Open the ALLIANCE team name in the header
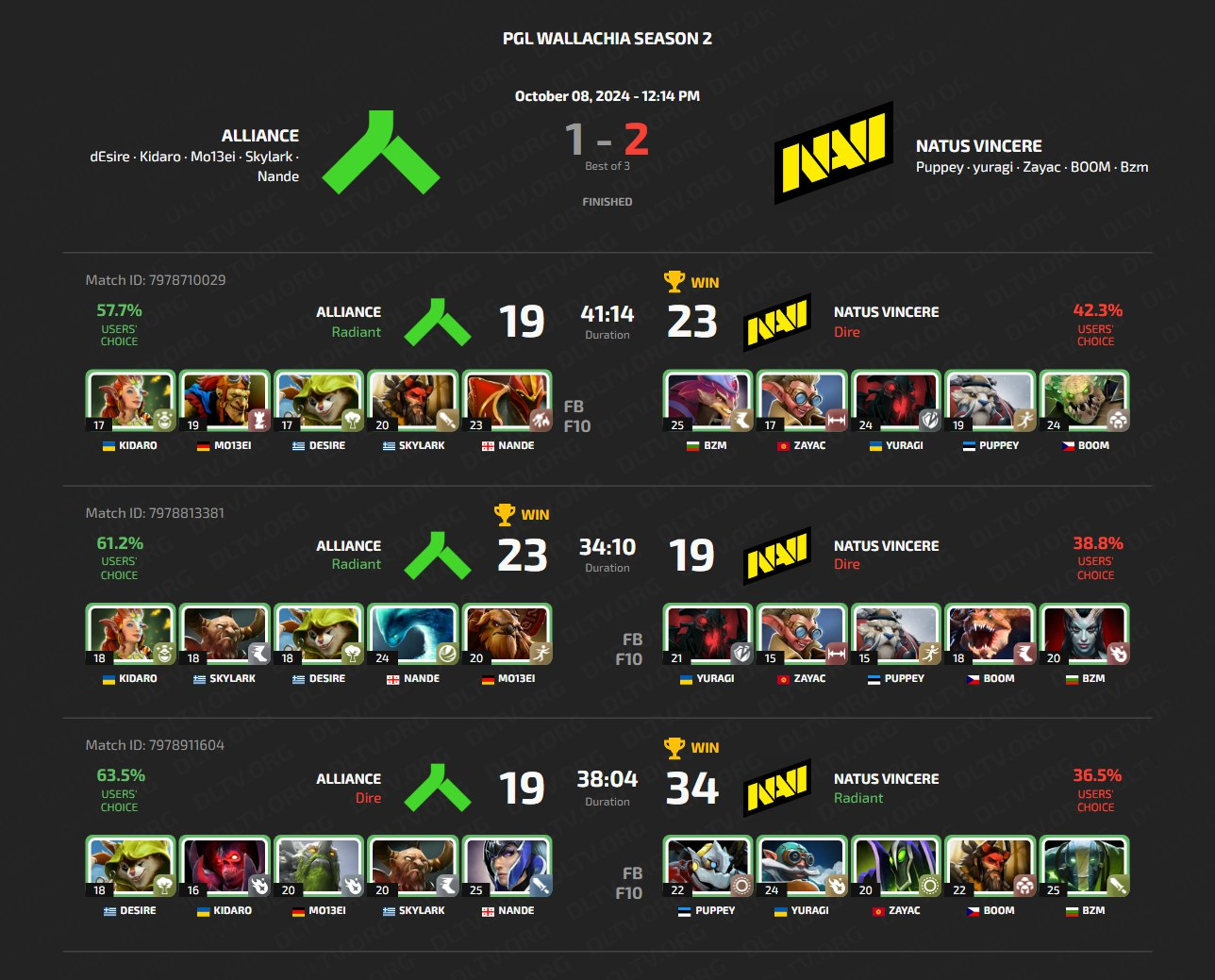The width and height of the screenshot is (1215, 980). pos(260,136)
